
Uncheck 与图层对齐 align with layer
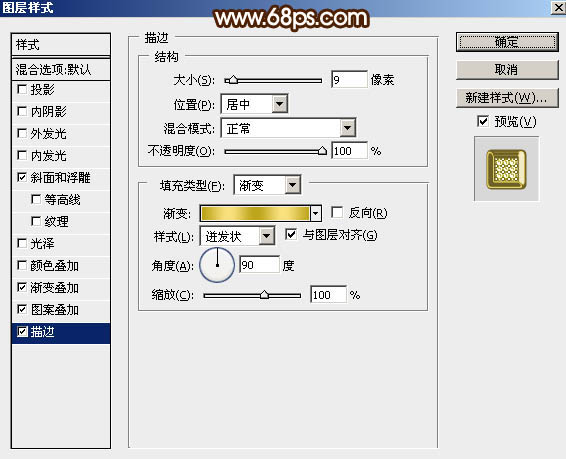pyautogui.click(x=291, y=235)
